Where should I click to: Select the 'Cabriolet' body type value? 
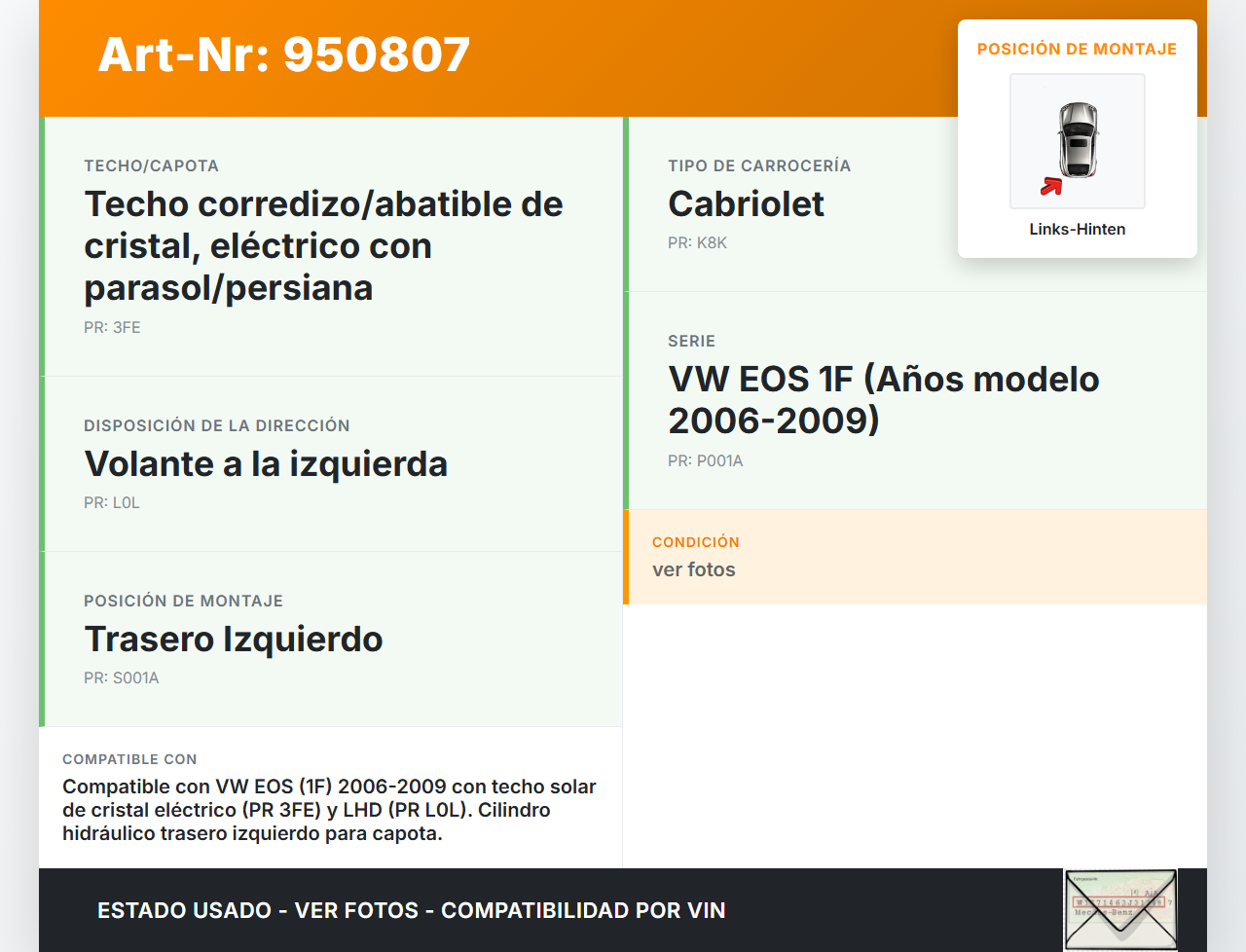coord(746,204)
